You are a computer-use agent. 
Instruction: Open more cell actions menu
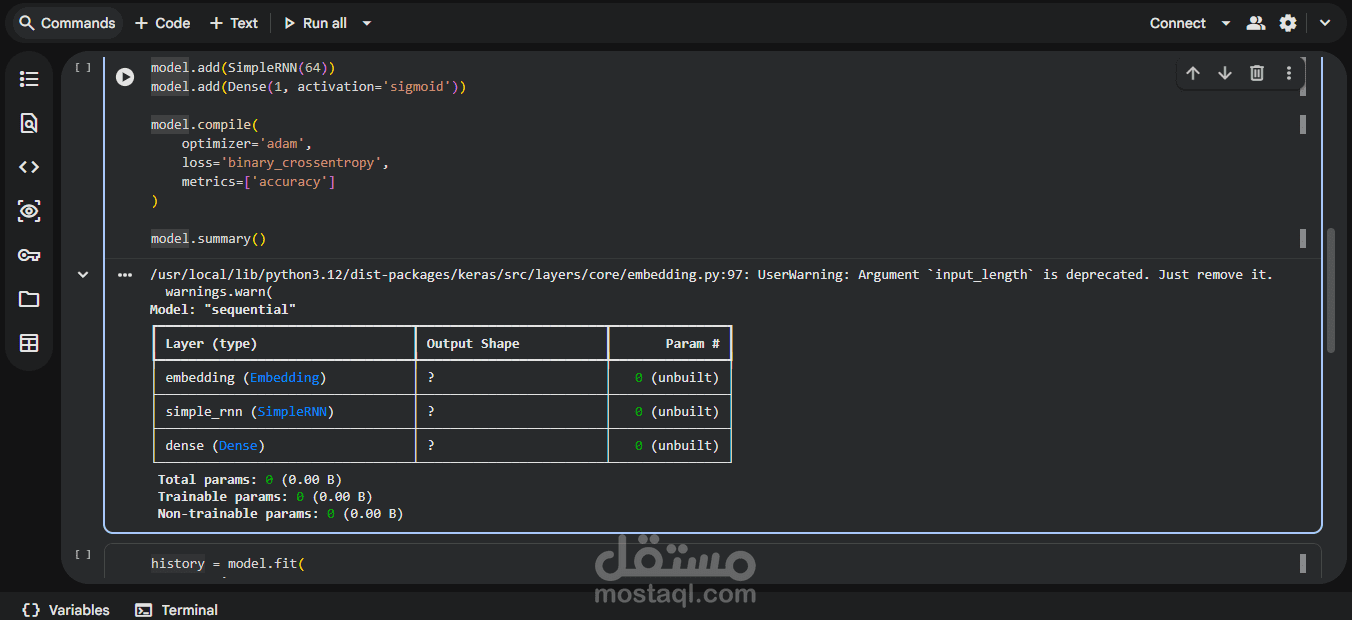[1289, 73]
